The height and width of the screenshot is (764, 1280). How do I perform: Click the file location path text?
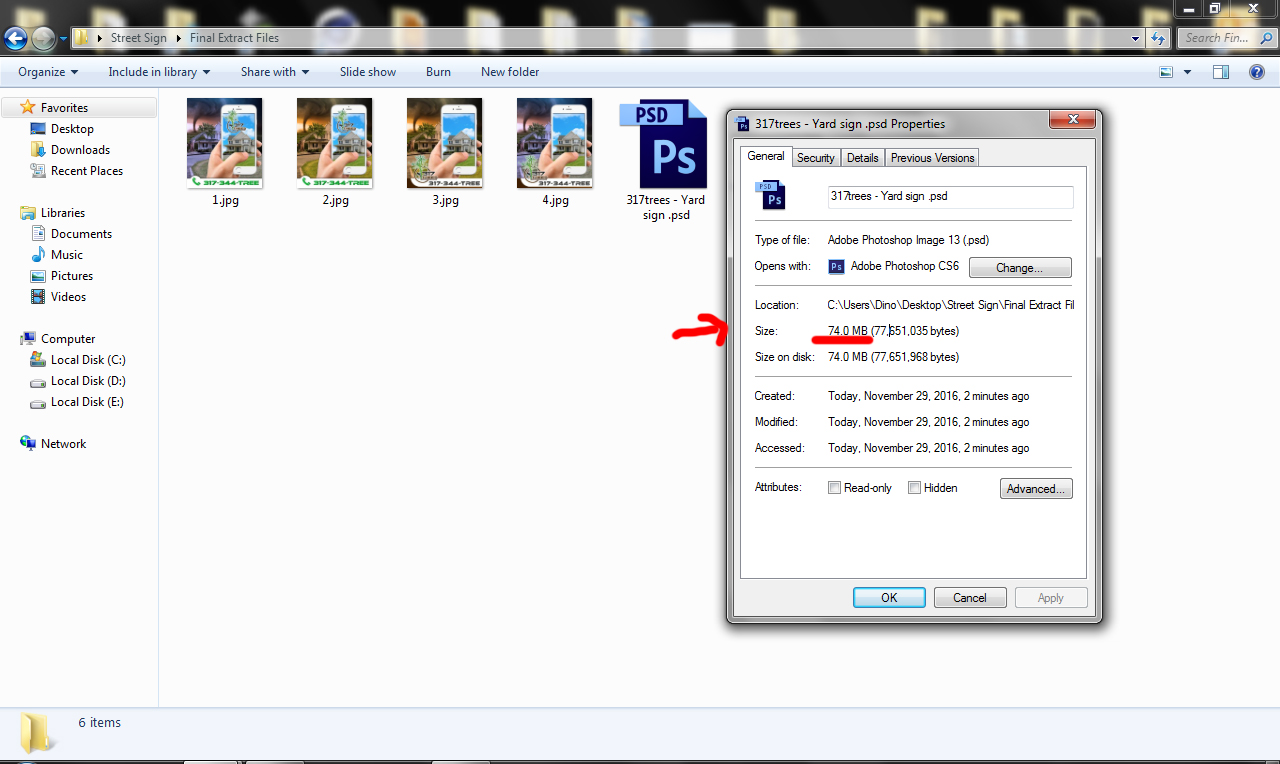click(951, 305)
